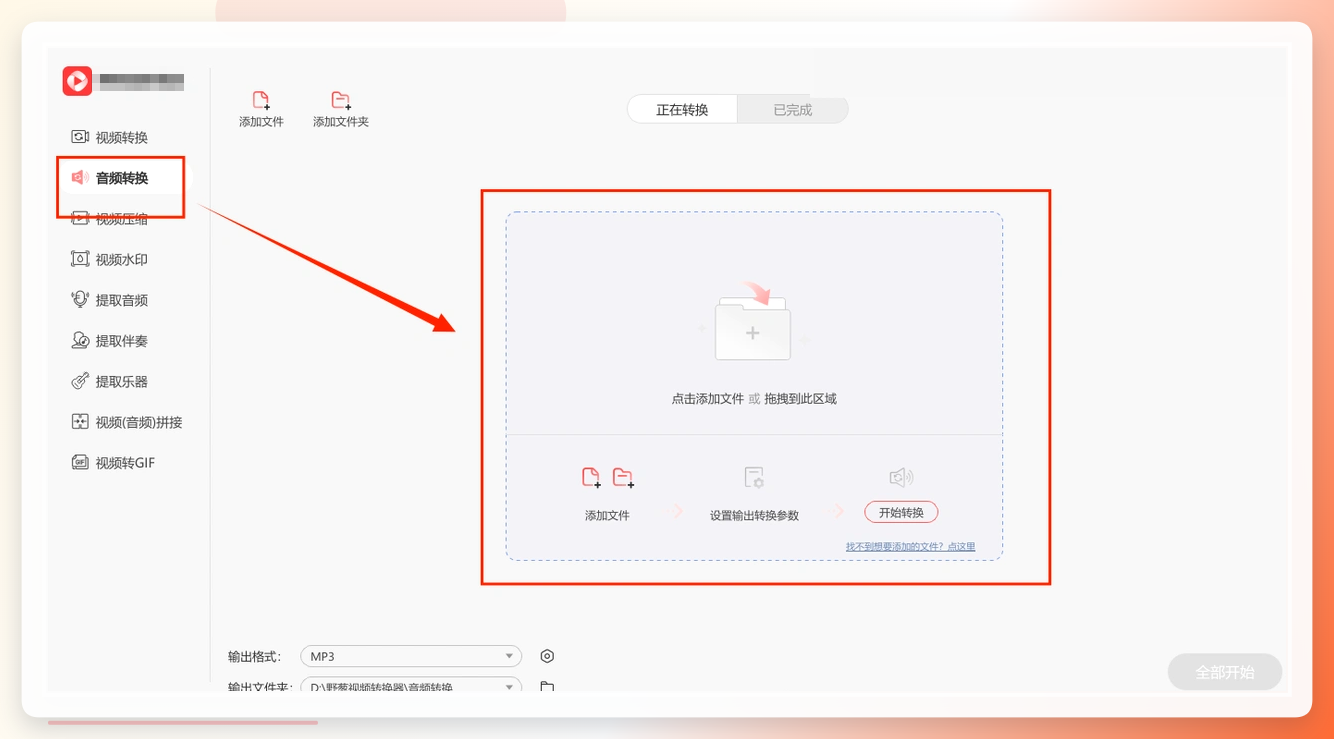Click the add-file icon in the steps row
1334x739 pixels.
point(592,478)
